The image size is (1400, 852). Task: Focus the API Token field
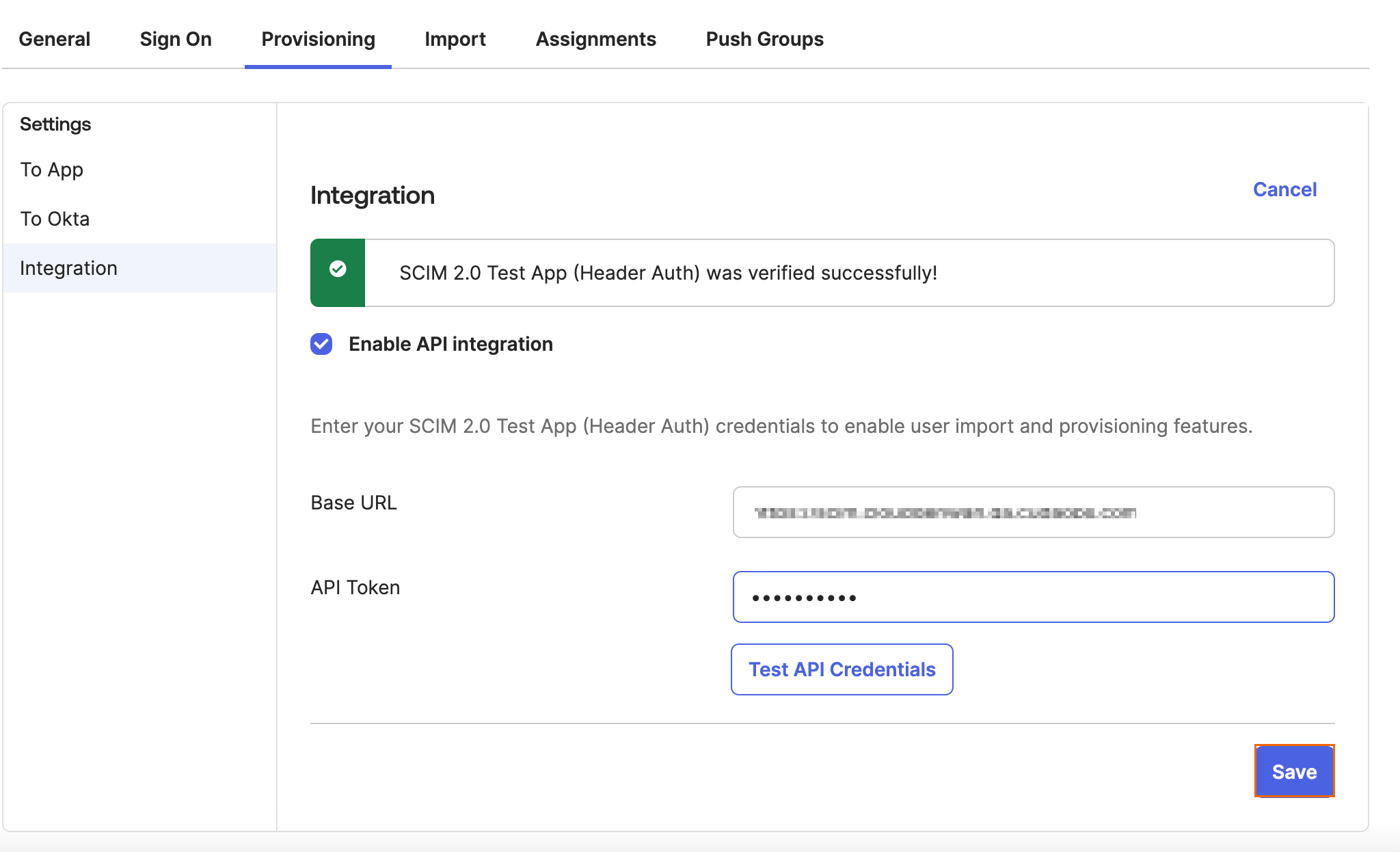(1034, 597)
